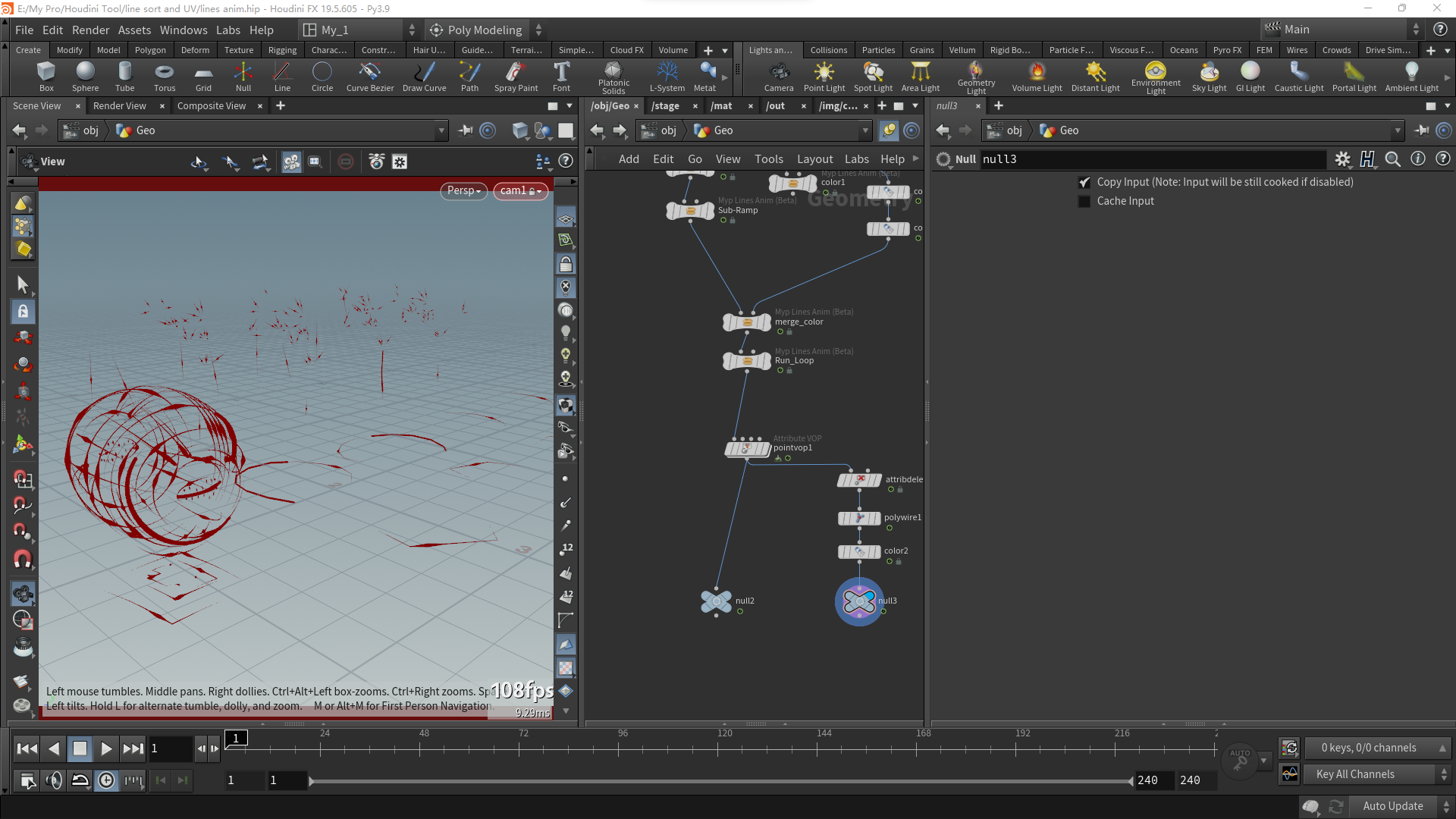Image resolution: width=1456 pixels, height=819 pixels.
Task: Select the Draw Curve shelf tool
Action: 425,77
